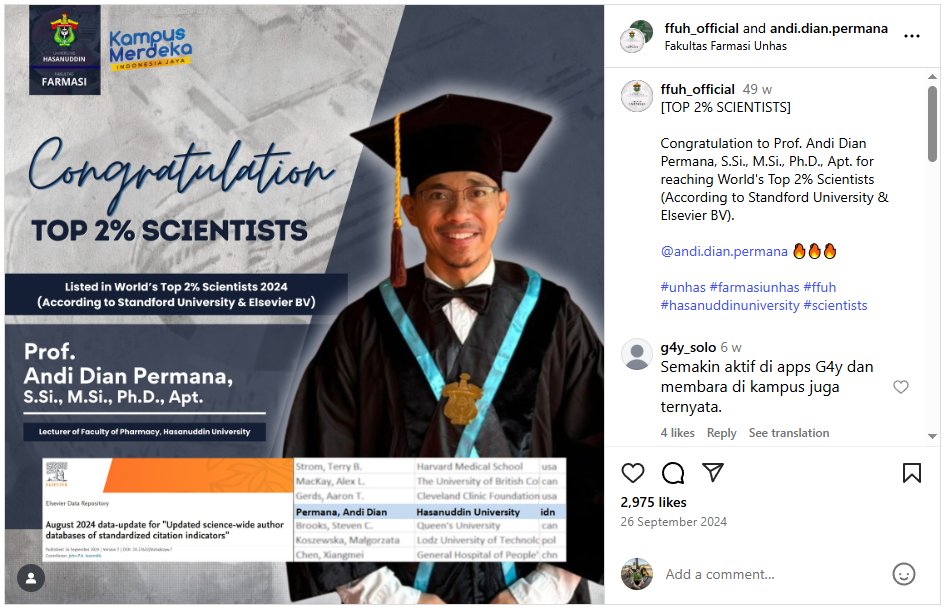Open the comment bubble icon
This screenshot has width=945, height=608.
673,473
